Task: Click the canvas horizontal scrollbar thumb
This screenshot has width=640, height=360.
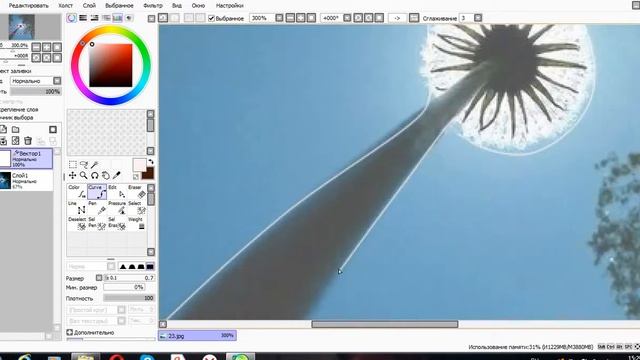Action: coord(384,324)
